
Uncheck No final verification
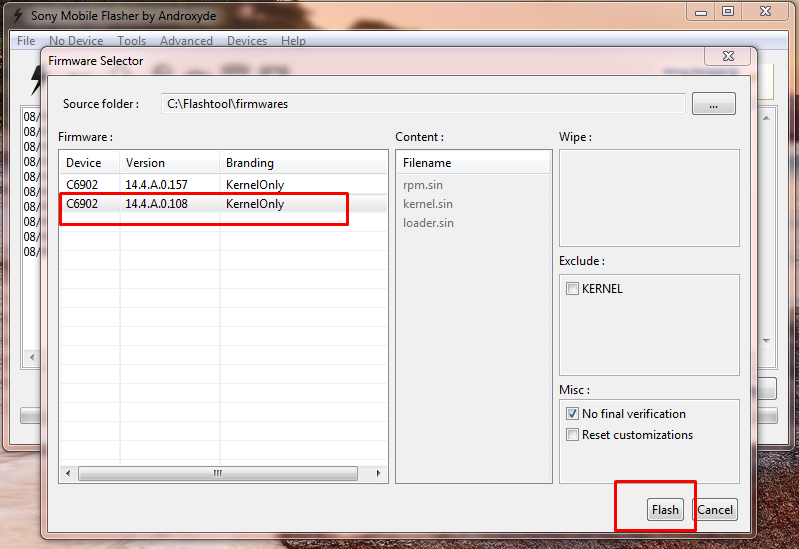pos(572,413)
